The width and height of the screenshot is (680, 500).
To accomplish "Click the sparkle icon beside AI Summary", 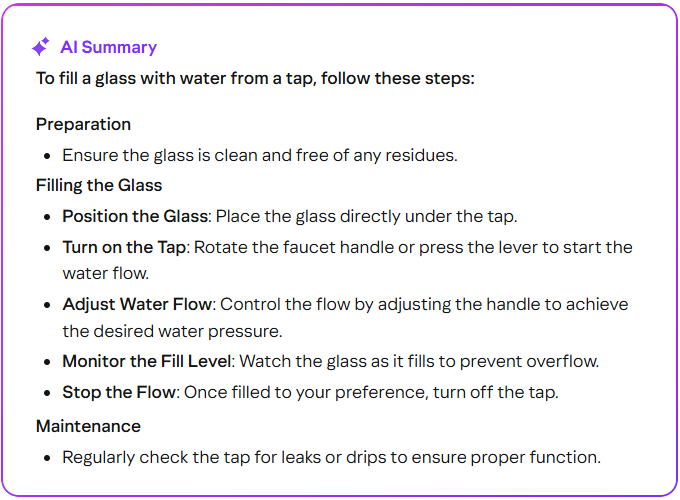I will [x=41, y=47].
